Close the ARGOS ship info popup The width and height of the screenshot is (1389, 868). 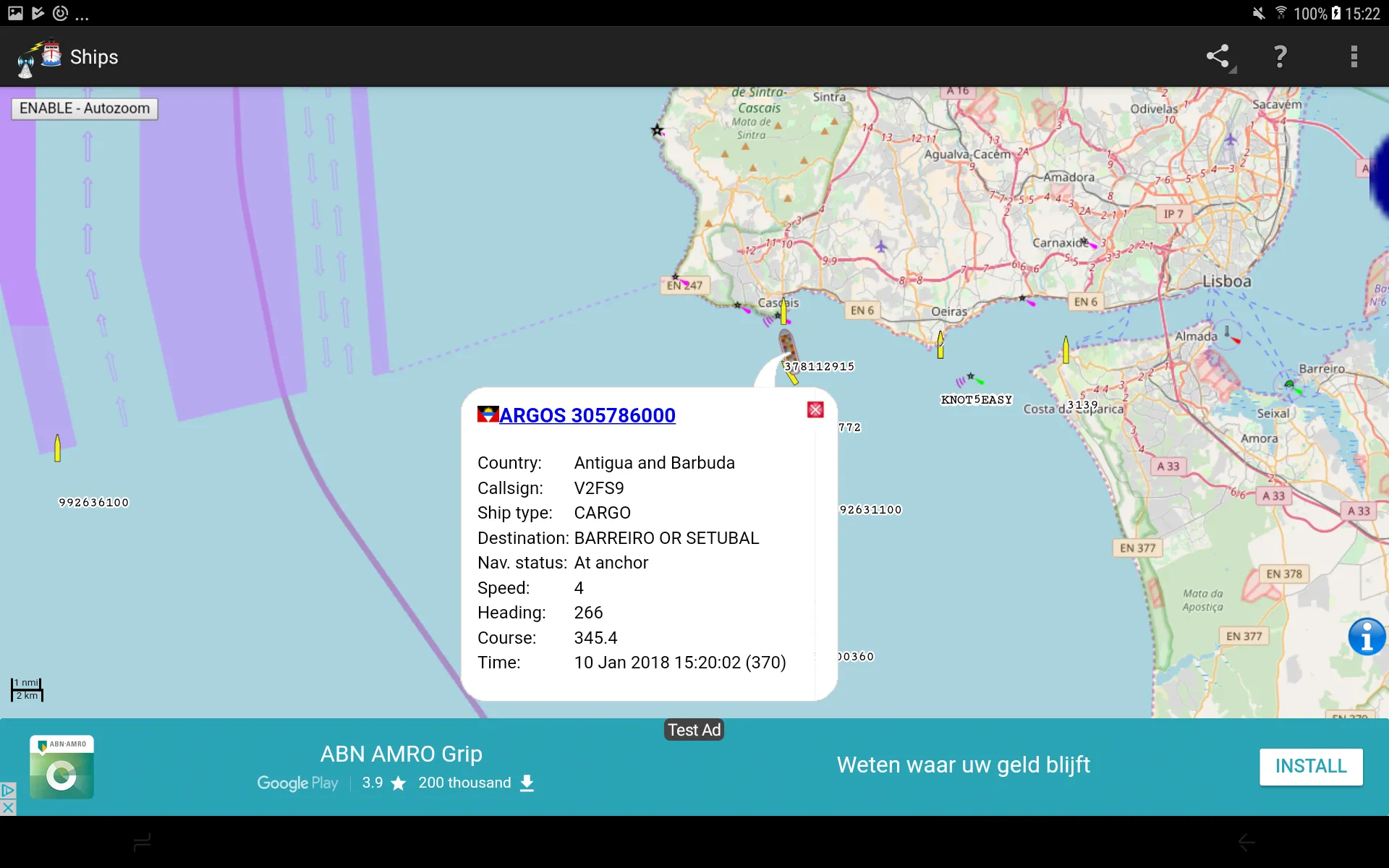click(816, 410)
